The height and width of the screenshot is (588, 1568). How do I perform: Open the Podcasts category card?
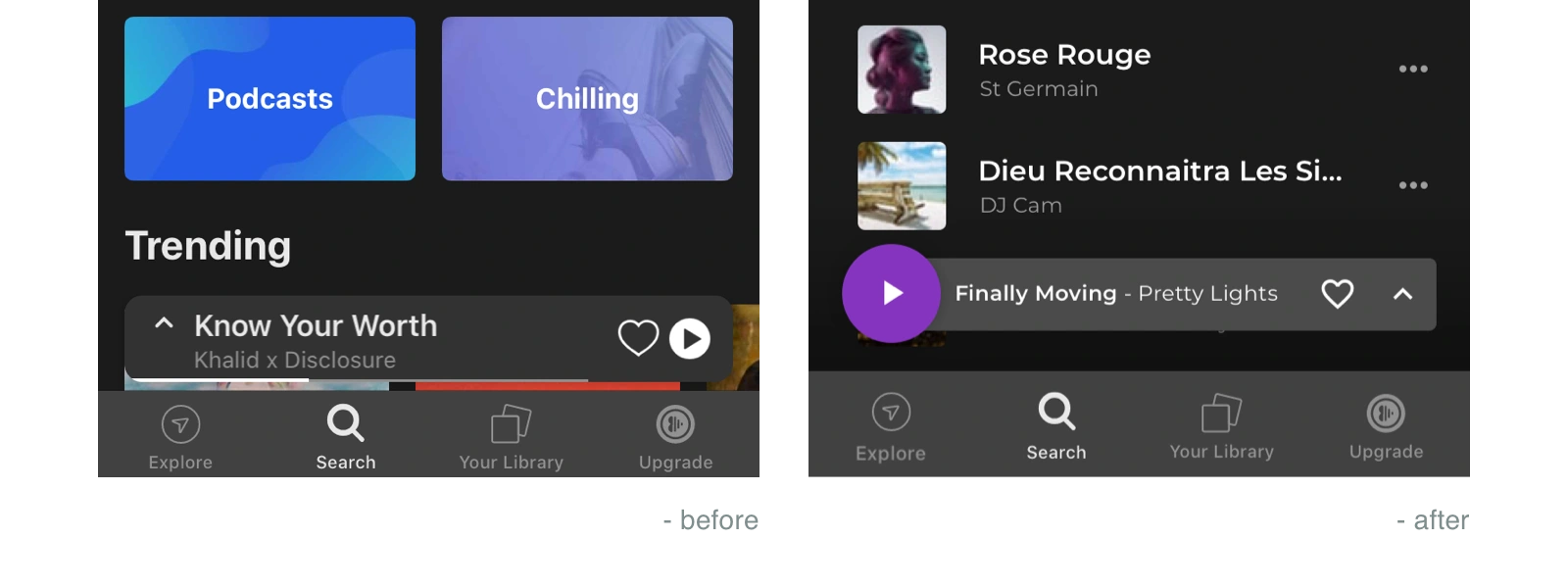[269, 98]
